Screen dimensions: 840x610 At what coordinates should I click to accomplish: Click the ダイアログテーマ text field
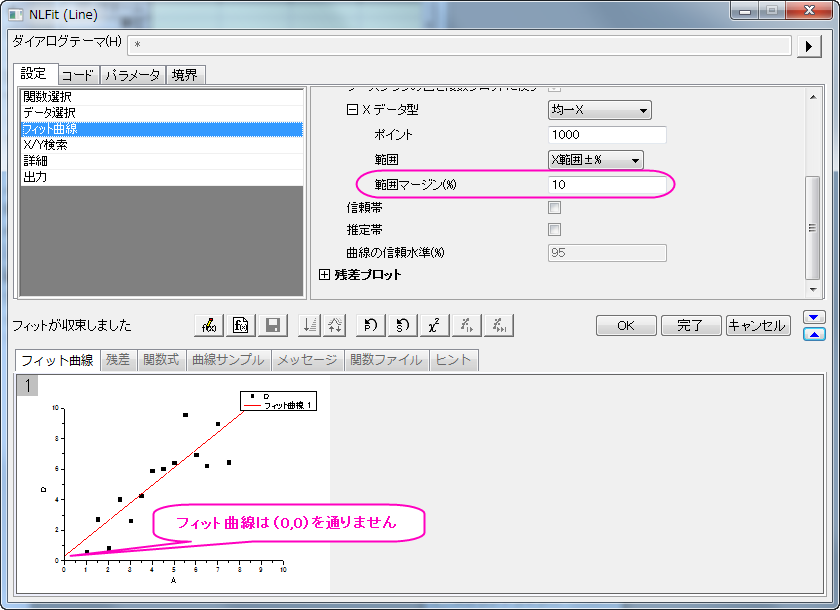click(459, 46)
